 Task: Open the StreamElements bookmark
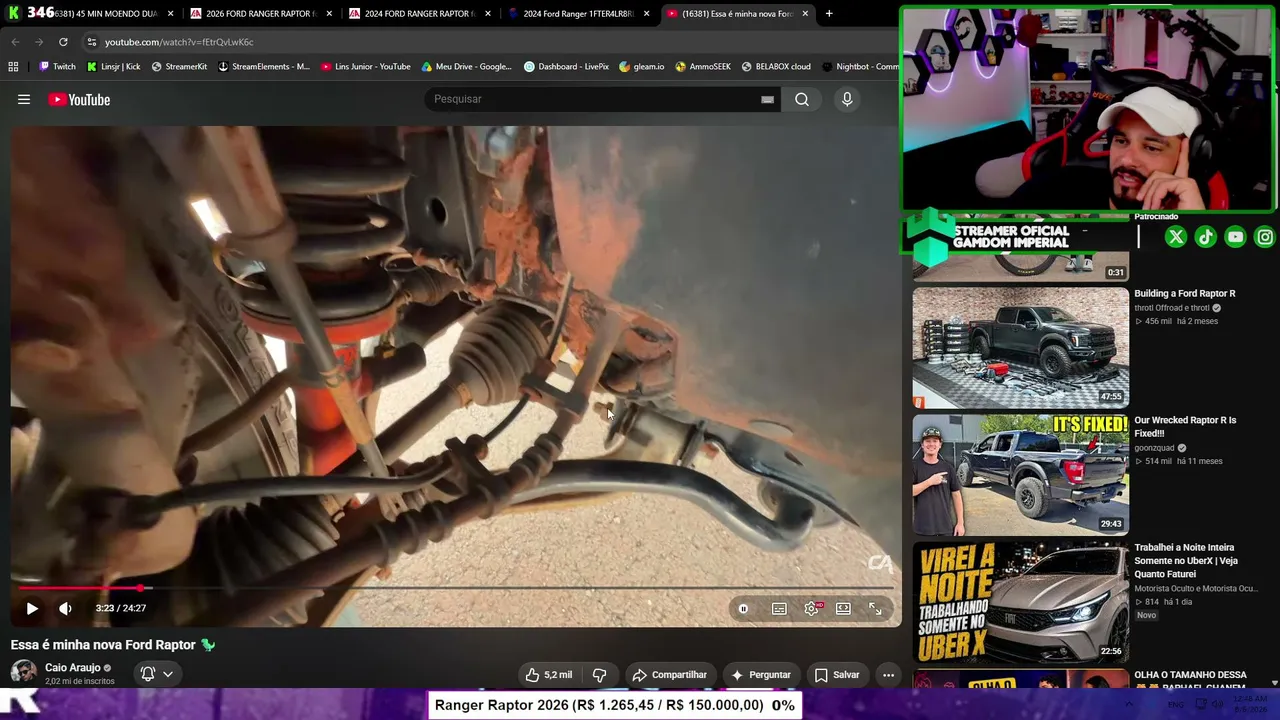pyautogui.click(x=263, y=67)
